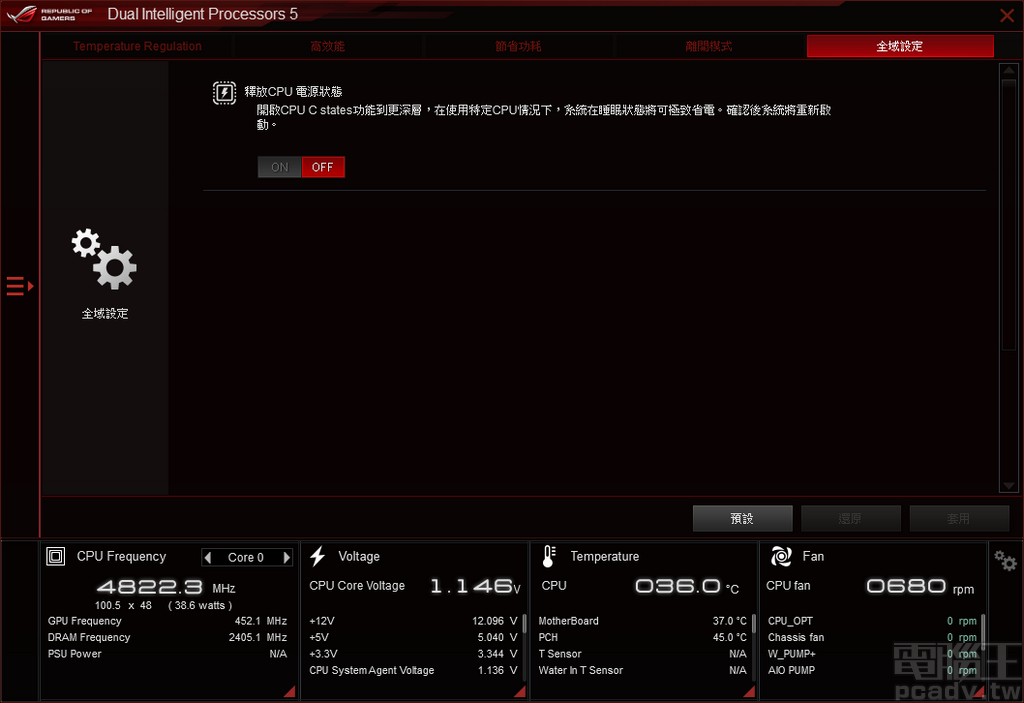The image size is (1024, 703).
Task: Open the 離開模式 tab
Action: pos(709,46)
